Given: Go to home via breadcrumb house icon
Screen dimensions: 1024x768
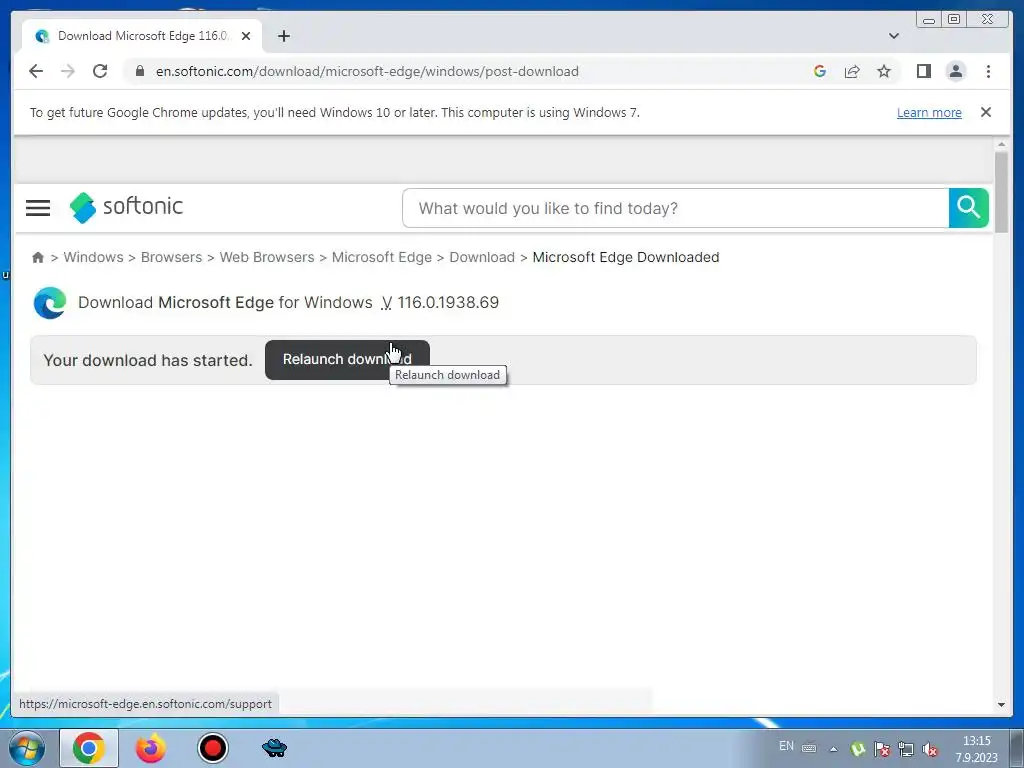Looking at the screenshot, I should tap(38, 257).
